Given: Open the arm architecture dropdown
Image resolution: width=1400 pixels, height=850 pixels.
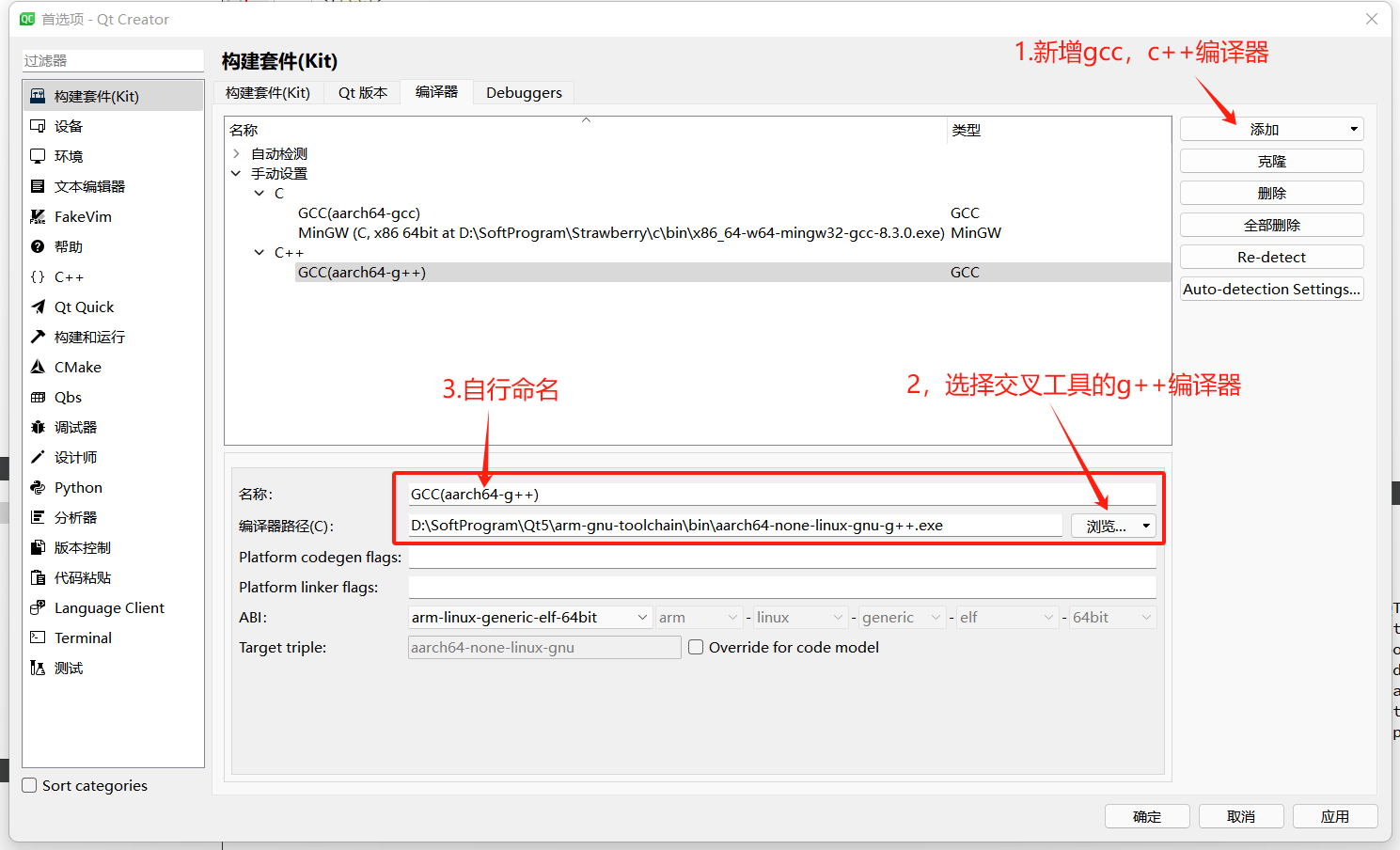Looking at the screenshot, I should pyautogui.click(x=700, y=617).
